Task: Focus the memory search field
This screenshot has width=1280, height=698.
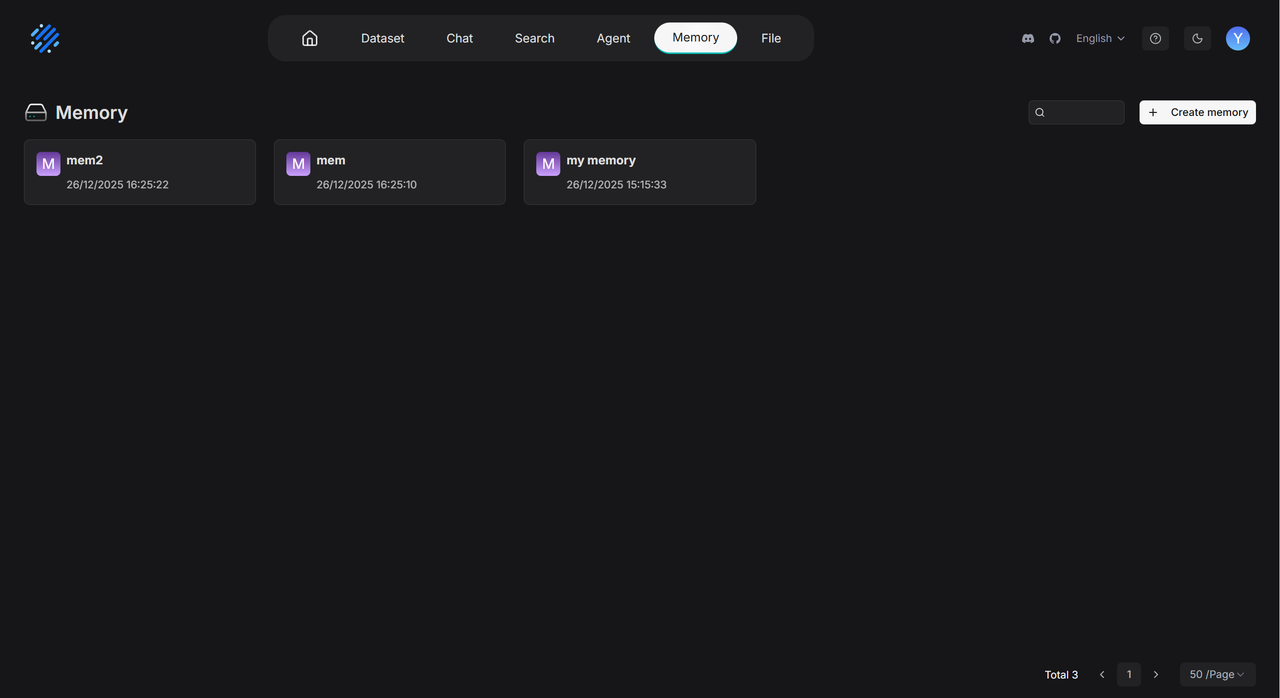Action: [x=1084, y=112]
